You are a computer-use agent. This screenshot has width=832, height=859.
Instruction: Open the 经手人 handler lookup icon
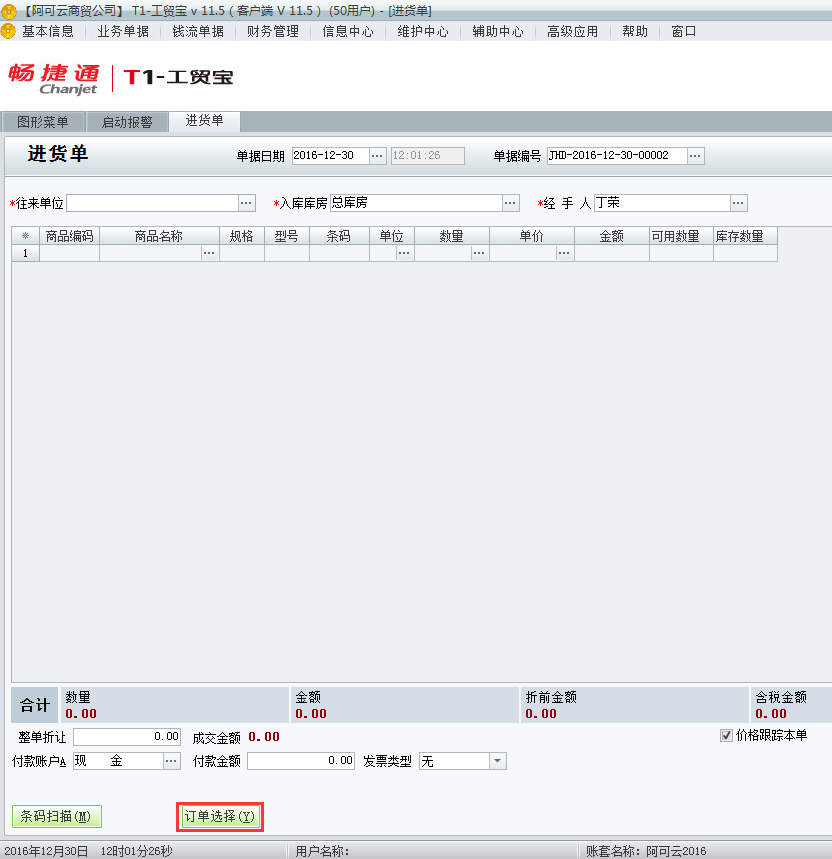(738, 202)
